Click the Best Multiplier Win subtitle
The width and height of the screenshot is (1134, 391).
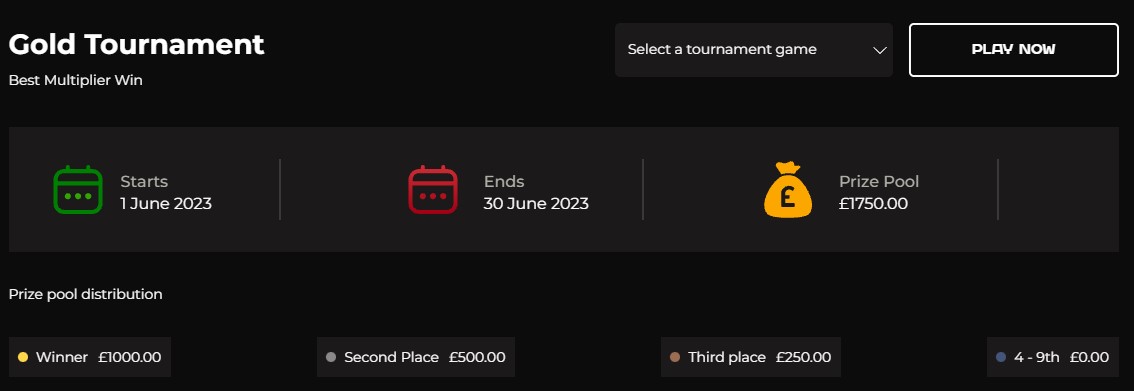tap(75, 80)
